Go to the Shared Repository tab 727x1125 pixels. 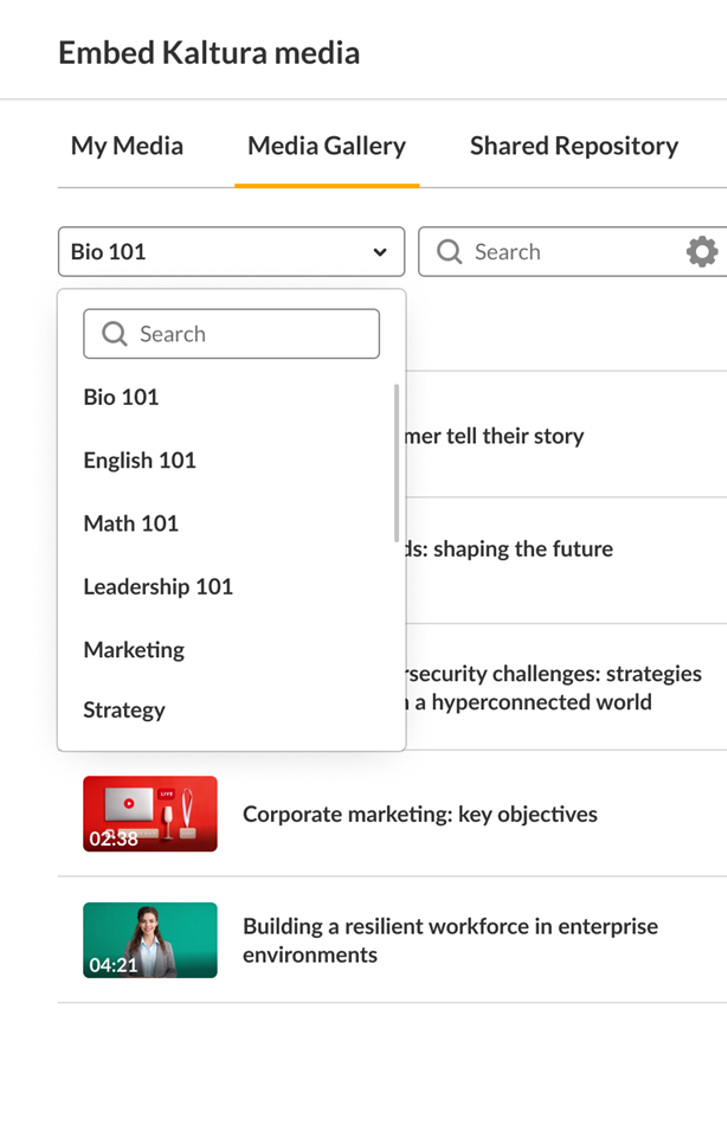[574, 146]
